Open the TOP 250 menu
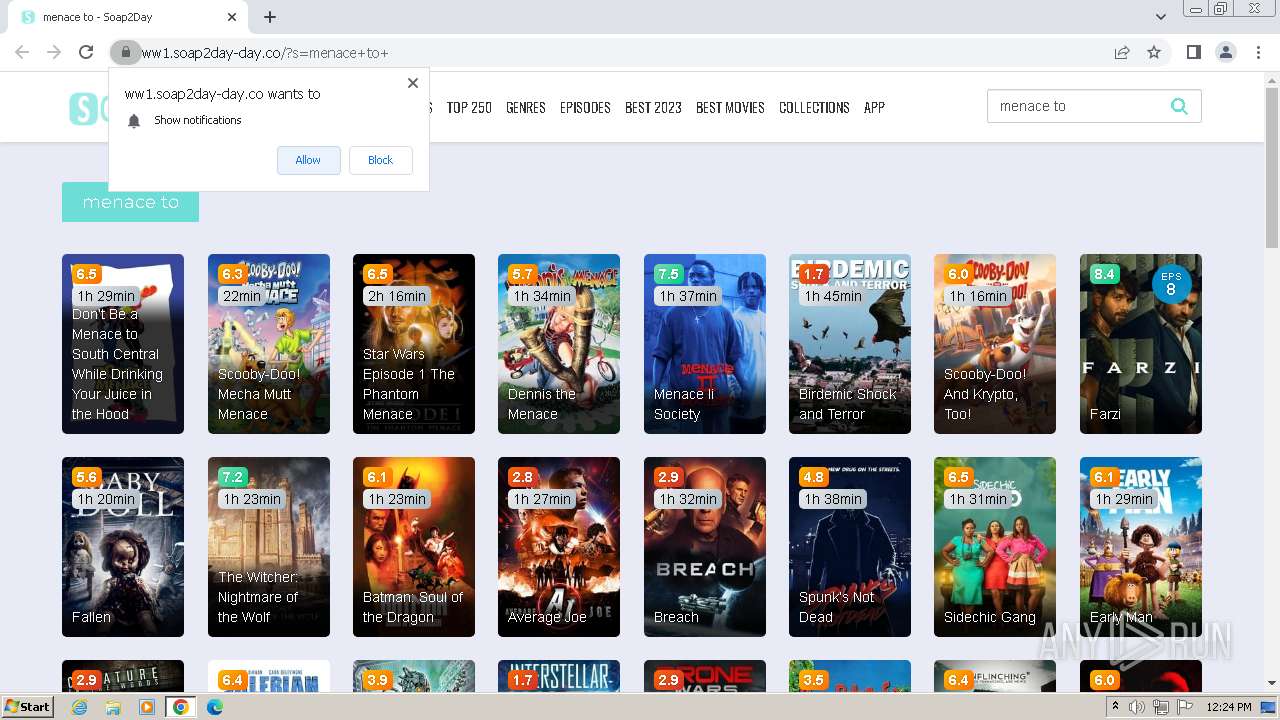The width and height of the screenshot is (1280, 720). coord(469,107)
